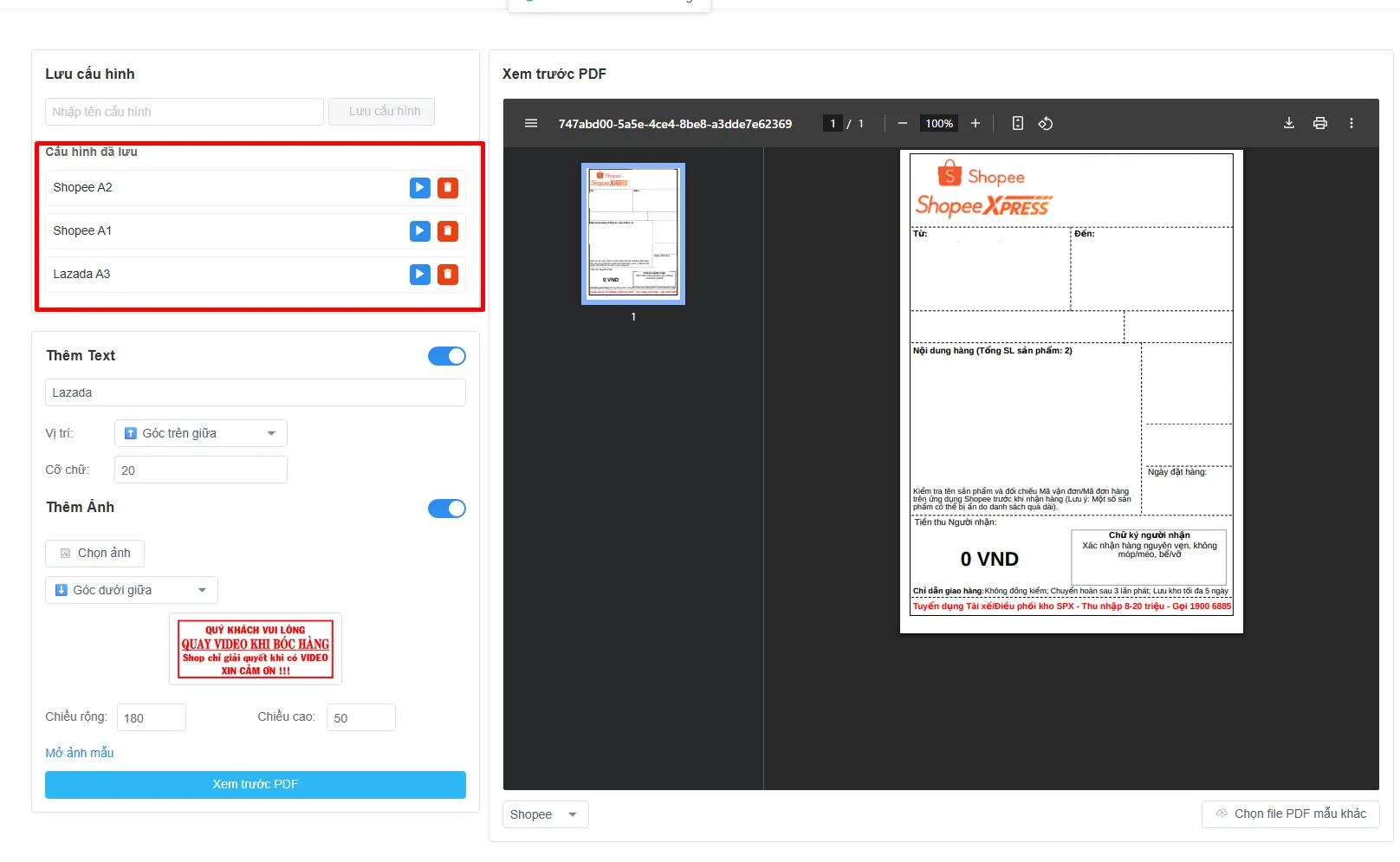Rotate the PDF counterclockwise
This screenshot has width=1400, height=862.
click(x=1046, y=124)
